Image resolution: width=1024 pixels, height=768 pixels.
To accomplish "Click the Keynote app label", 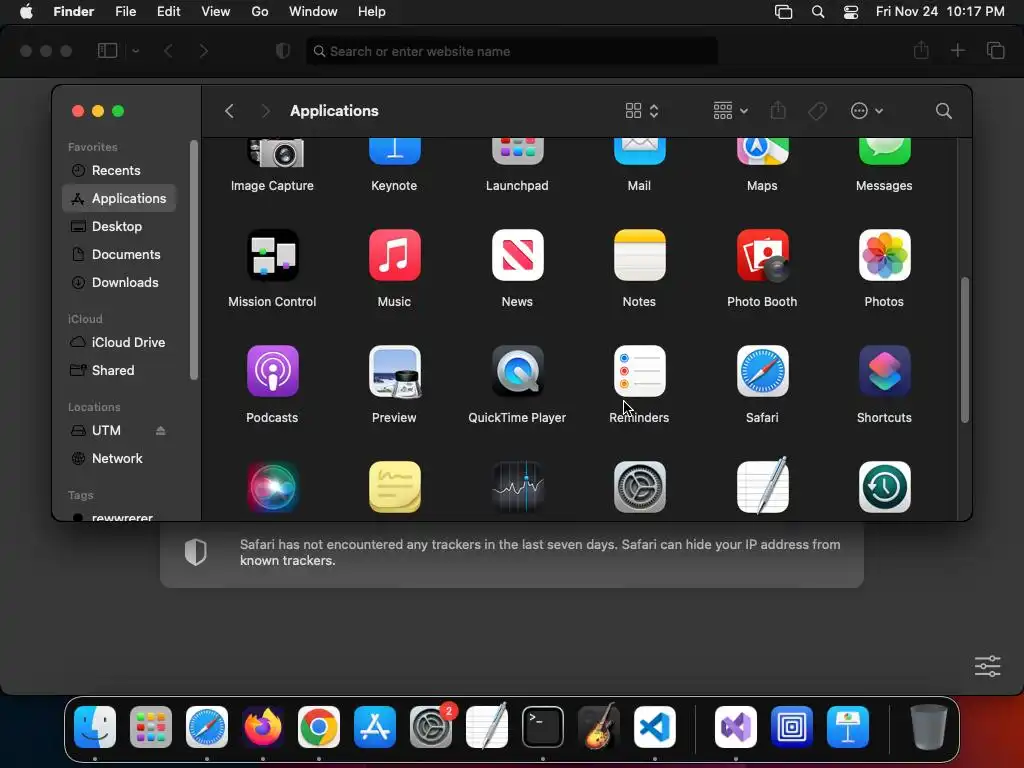I will (394, 185).
